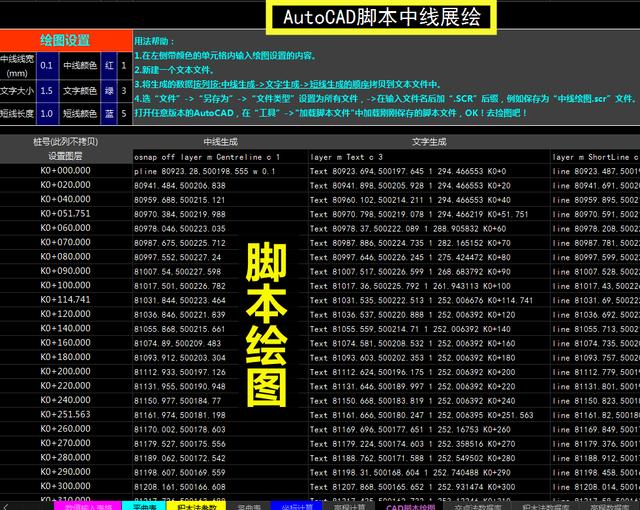Select the text size value 1.5 cell

(47, 91)
